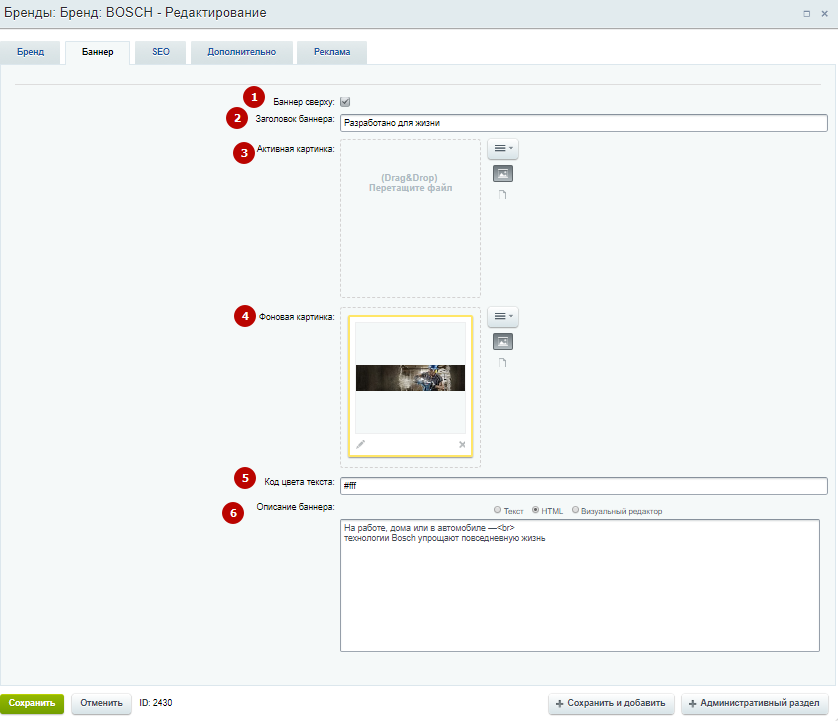Switch to the SEO tab
The image size is (838, 721).
160,52
